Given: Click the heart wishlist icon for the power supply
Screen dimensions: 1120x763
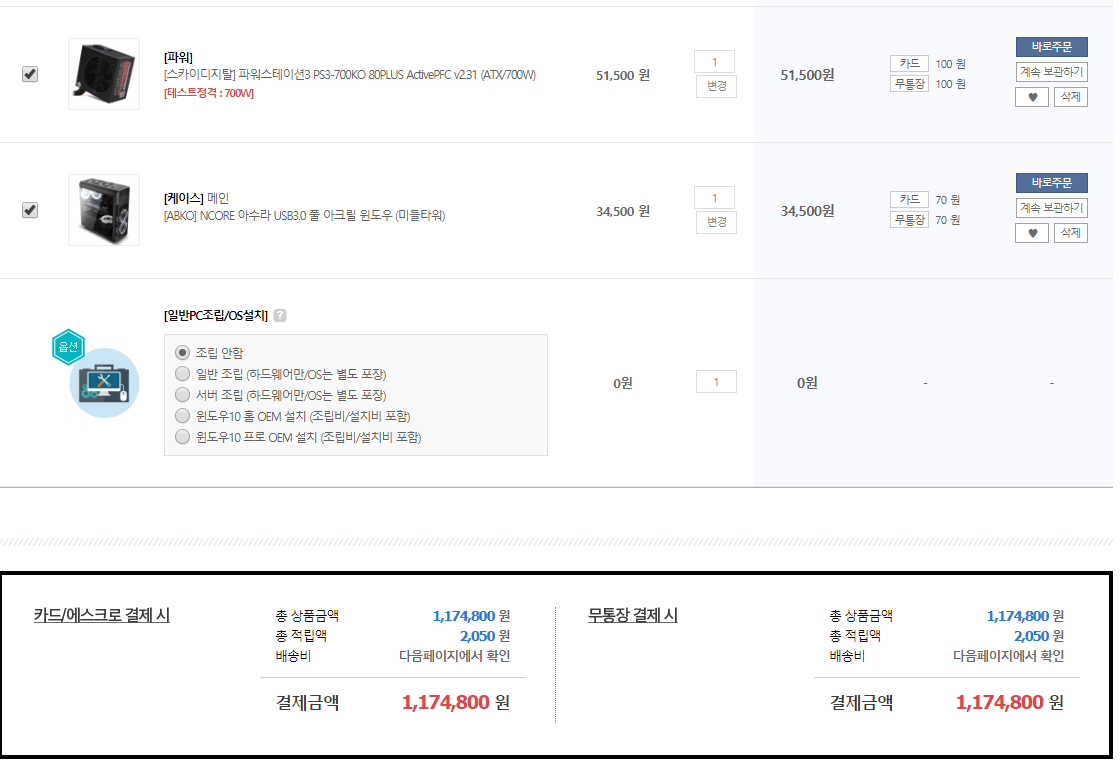Looking at the screenshot, I should 1032,97.
